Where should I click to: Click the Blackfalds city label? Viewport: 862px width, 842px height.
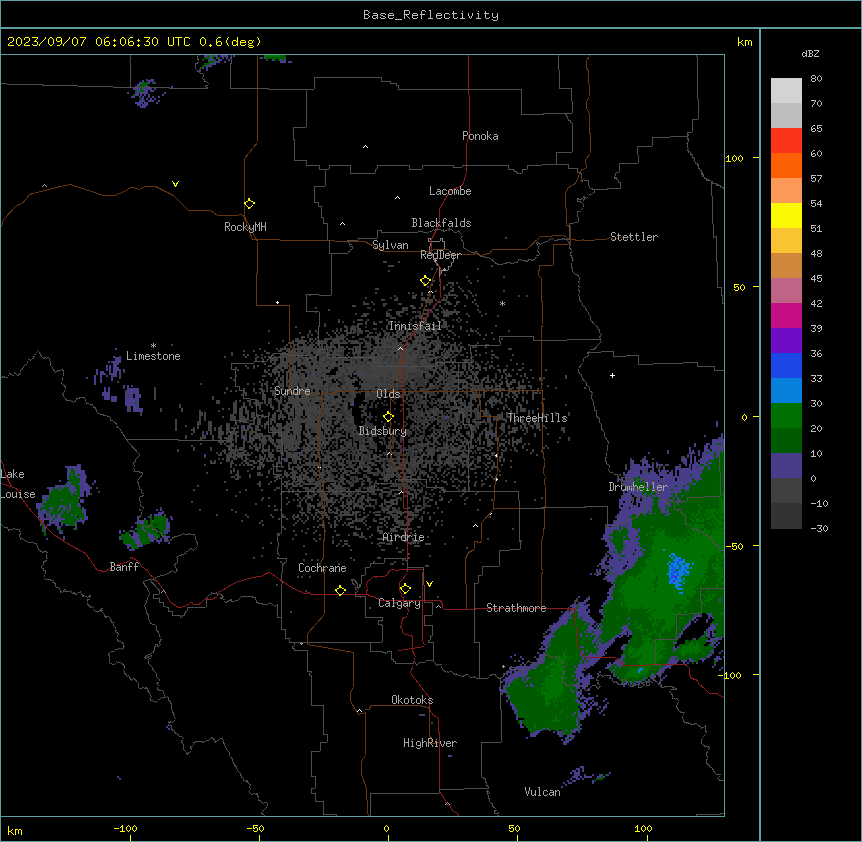[441, 223]
